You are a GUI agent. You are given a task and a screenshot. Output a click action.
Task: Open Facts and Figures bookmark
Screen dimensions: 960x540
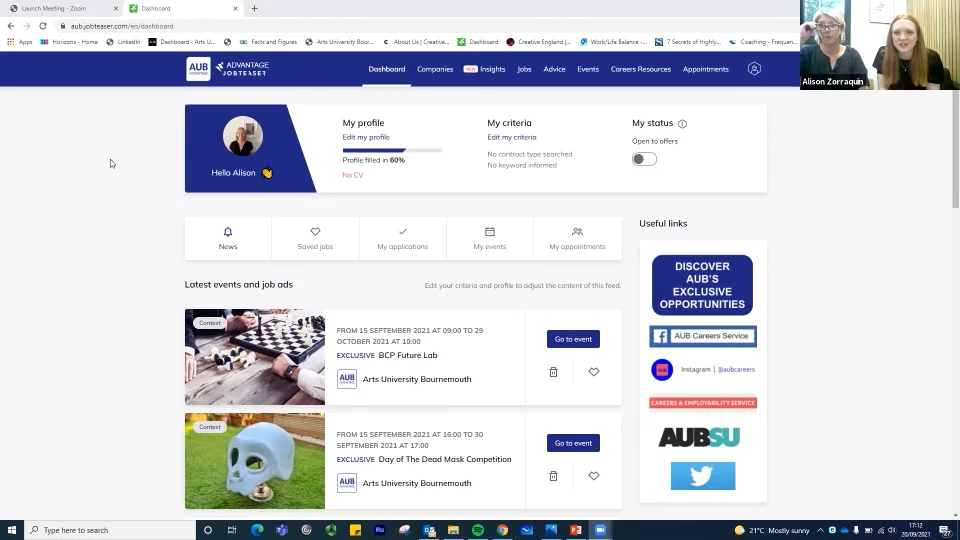268,42
